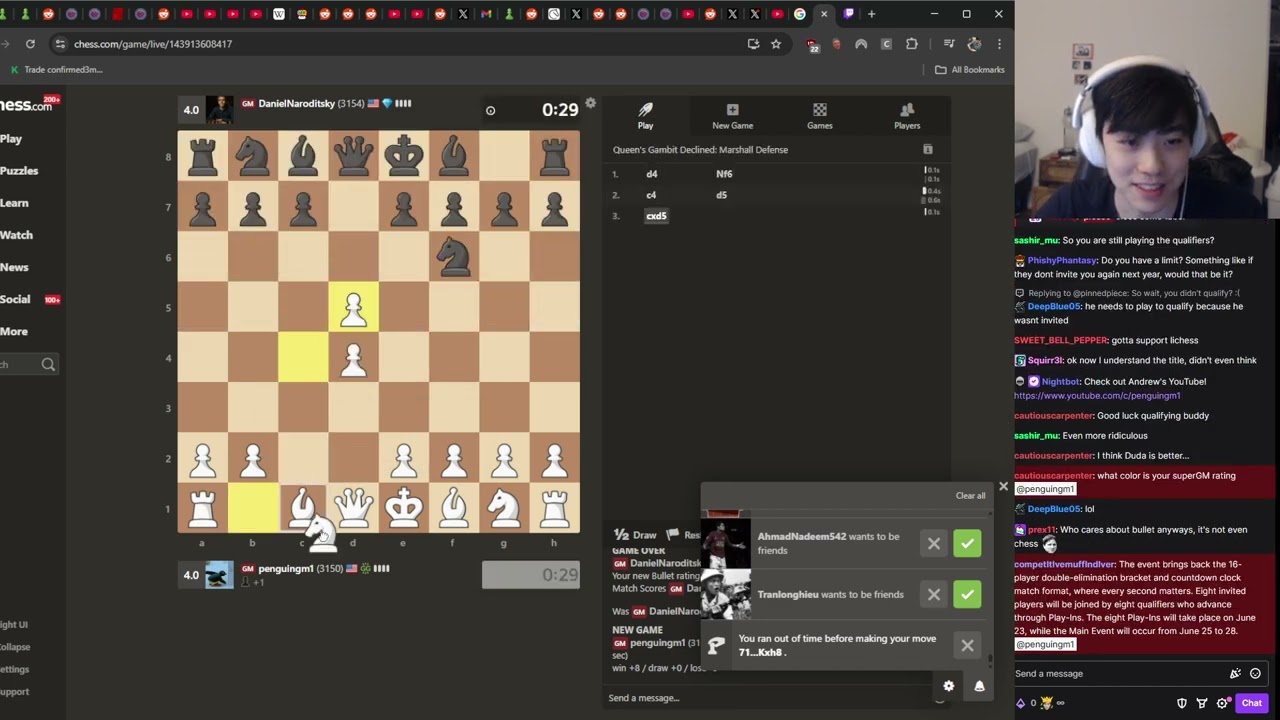Open Social in chess.com sidebar
This screenshot has height=720, width=1280.
point(15,299)
